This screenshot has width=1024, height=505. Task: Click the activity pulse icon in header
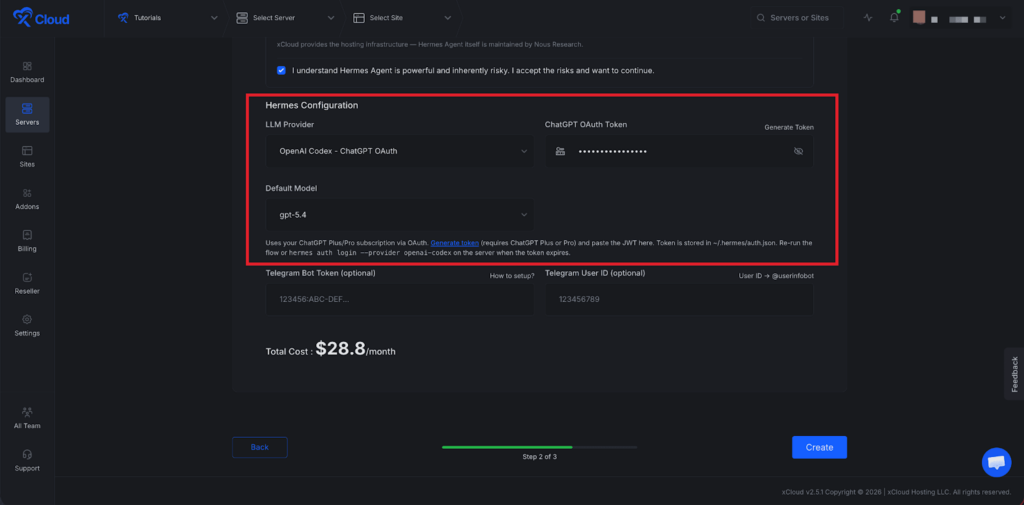(x=867, y=18)
